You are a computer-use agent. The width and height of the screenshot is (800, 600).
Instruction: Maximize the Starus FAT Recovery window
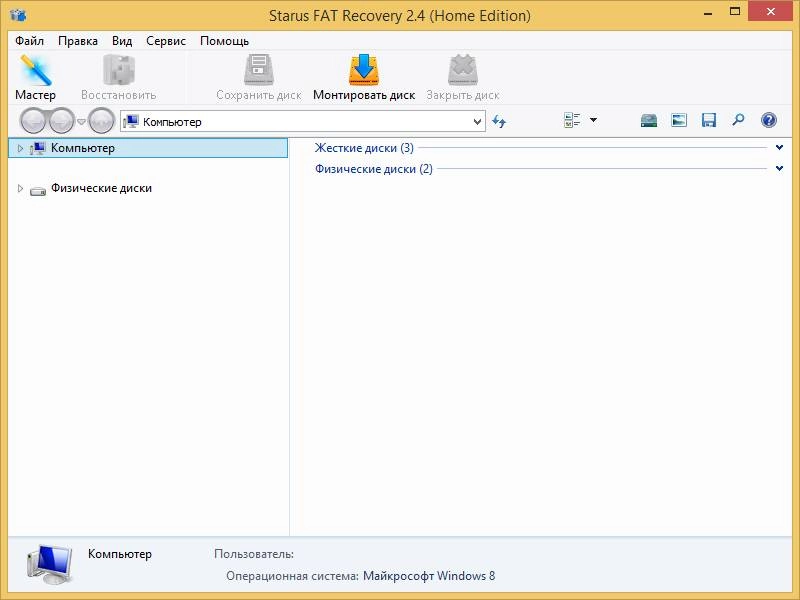735,12
